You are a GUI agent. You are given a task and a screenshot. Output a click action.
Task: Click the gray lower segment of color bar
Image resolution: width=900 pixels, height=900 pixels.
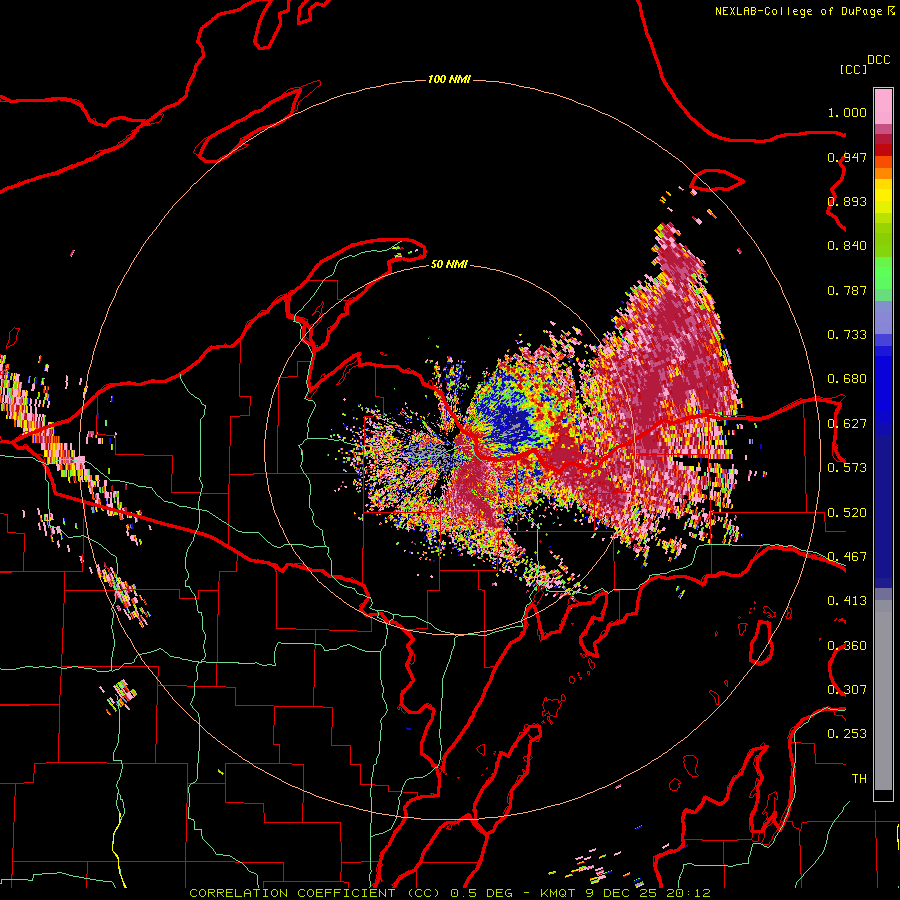[x=883, y=695]
